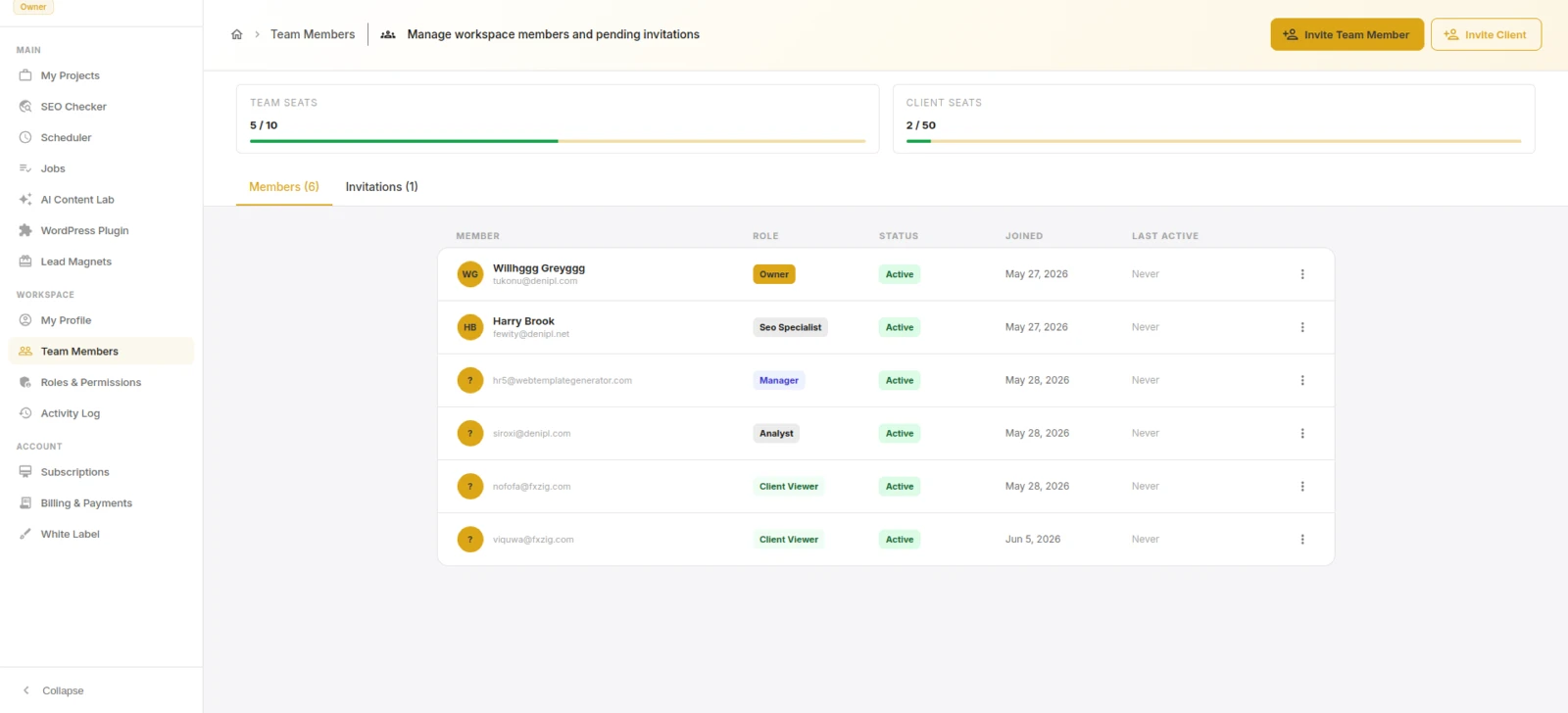Click the MEMBER column header
This screenshot has width=1568, height=713.
[x=478, y=236]
